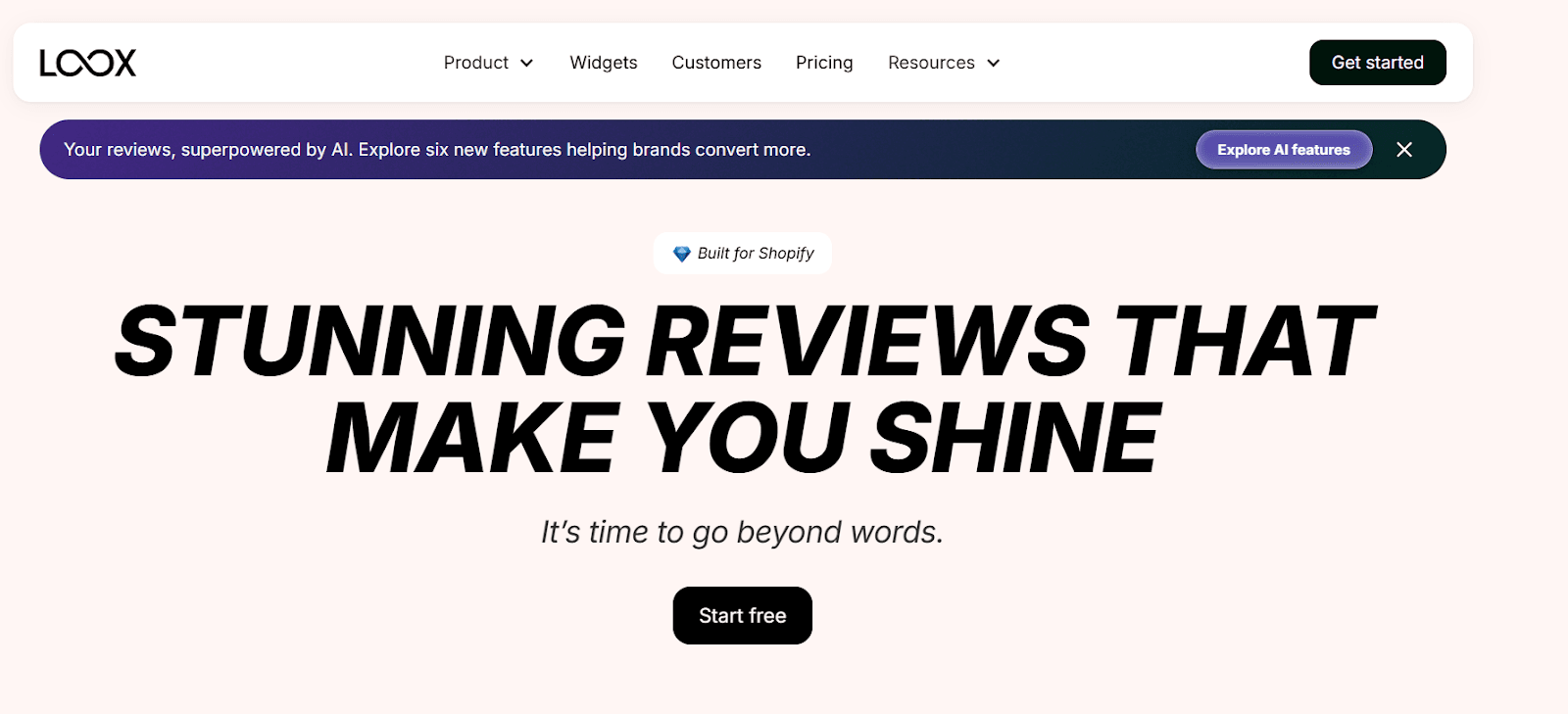Click the MAKE YOU headline words
Viewport: 1568px width, 714px height.
tap(588, 438)
